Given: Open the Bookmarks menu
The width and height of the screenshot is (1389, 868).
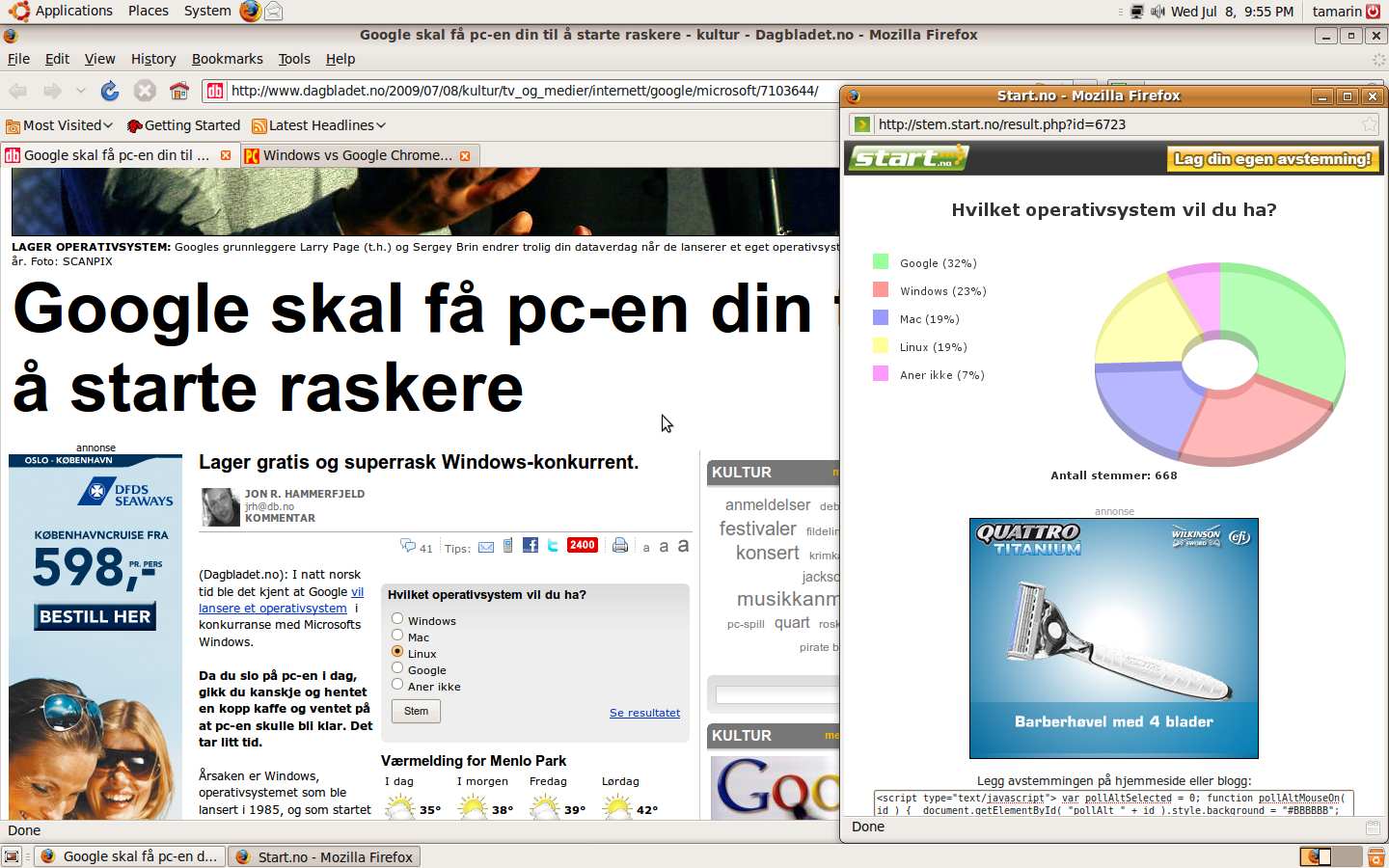Looking at the screenshot, I should click(227, 59).
